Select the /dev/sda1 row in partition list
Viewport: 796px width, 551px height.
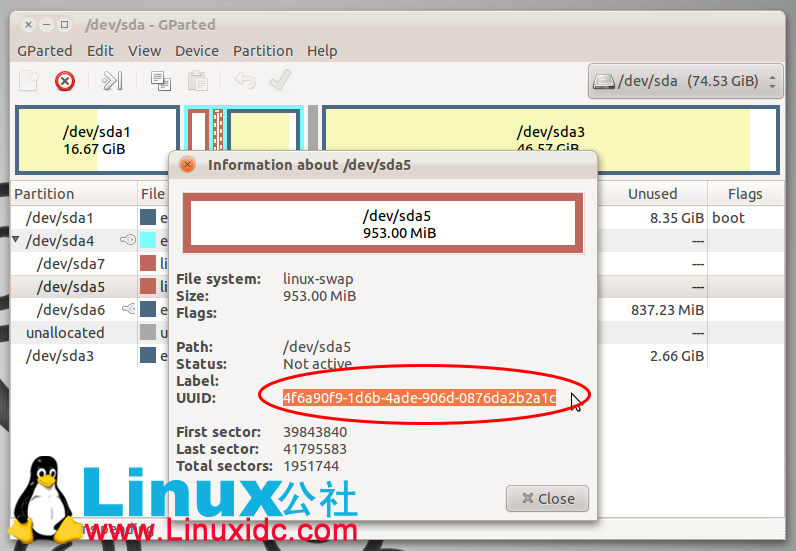click(59, 217)
